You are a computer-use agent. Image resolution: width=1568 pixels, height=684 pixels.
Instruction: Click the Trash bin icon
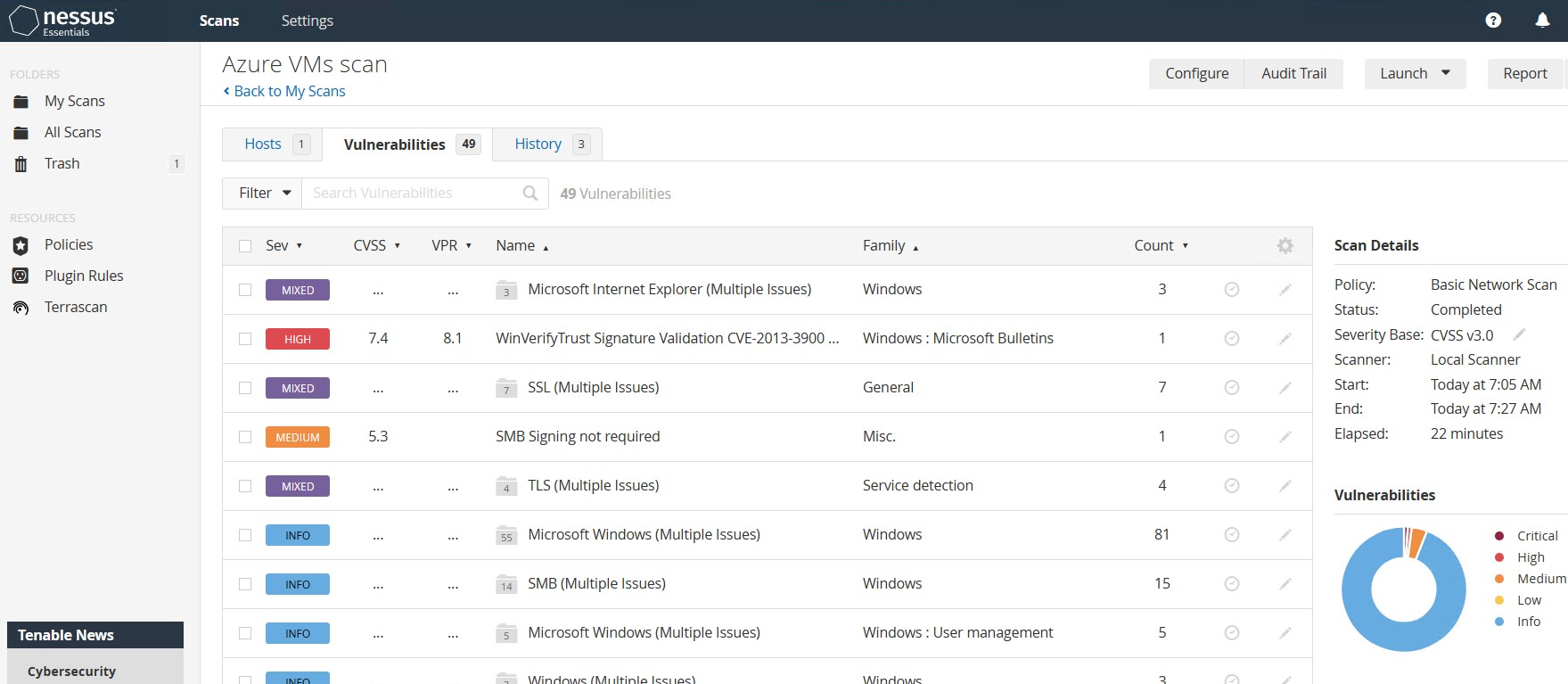pos(21,164)
